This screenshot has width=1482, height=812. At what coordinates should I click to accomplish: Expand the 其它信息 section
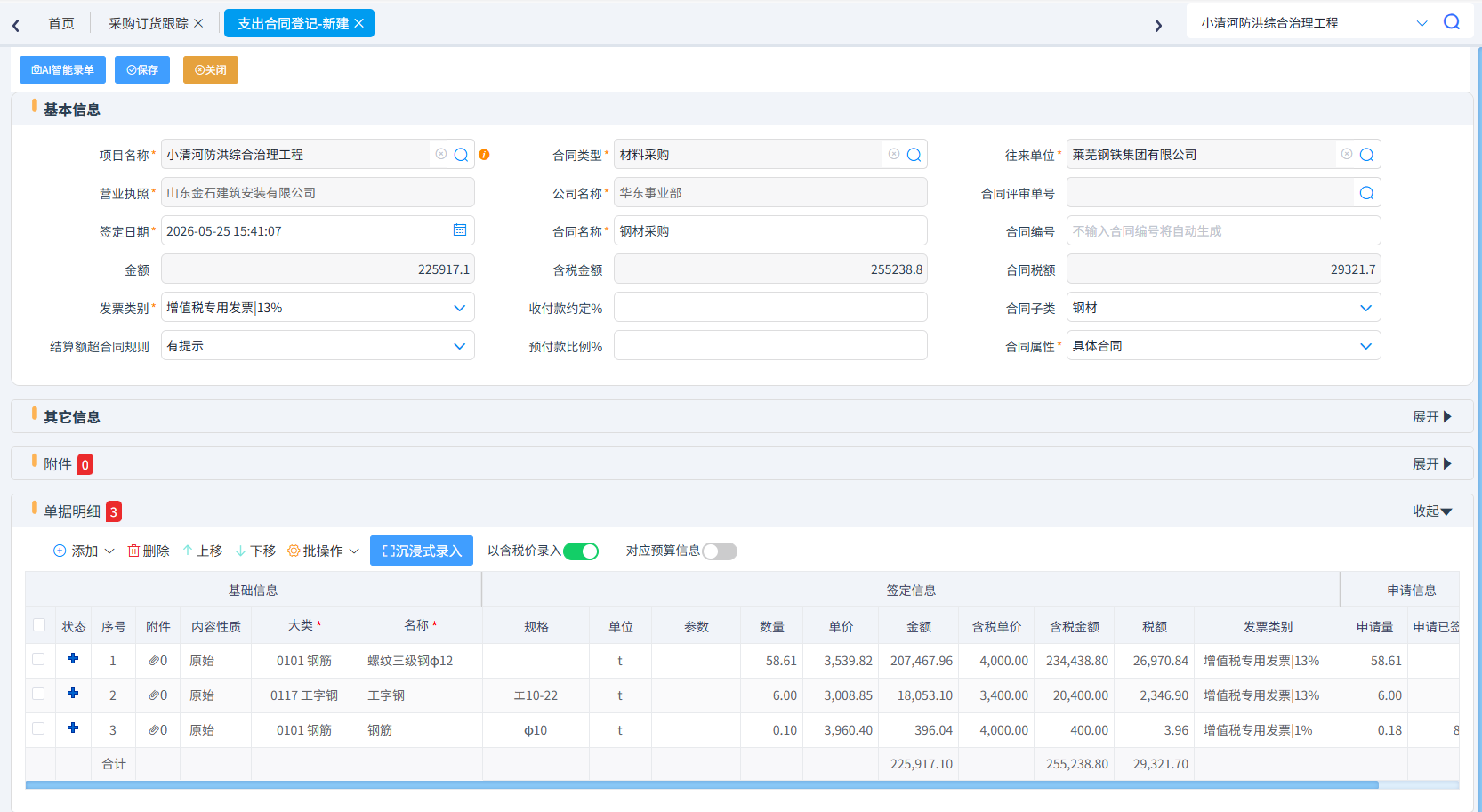1432,417
